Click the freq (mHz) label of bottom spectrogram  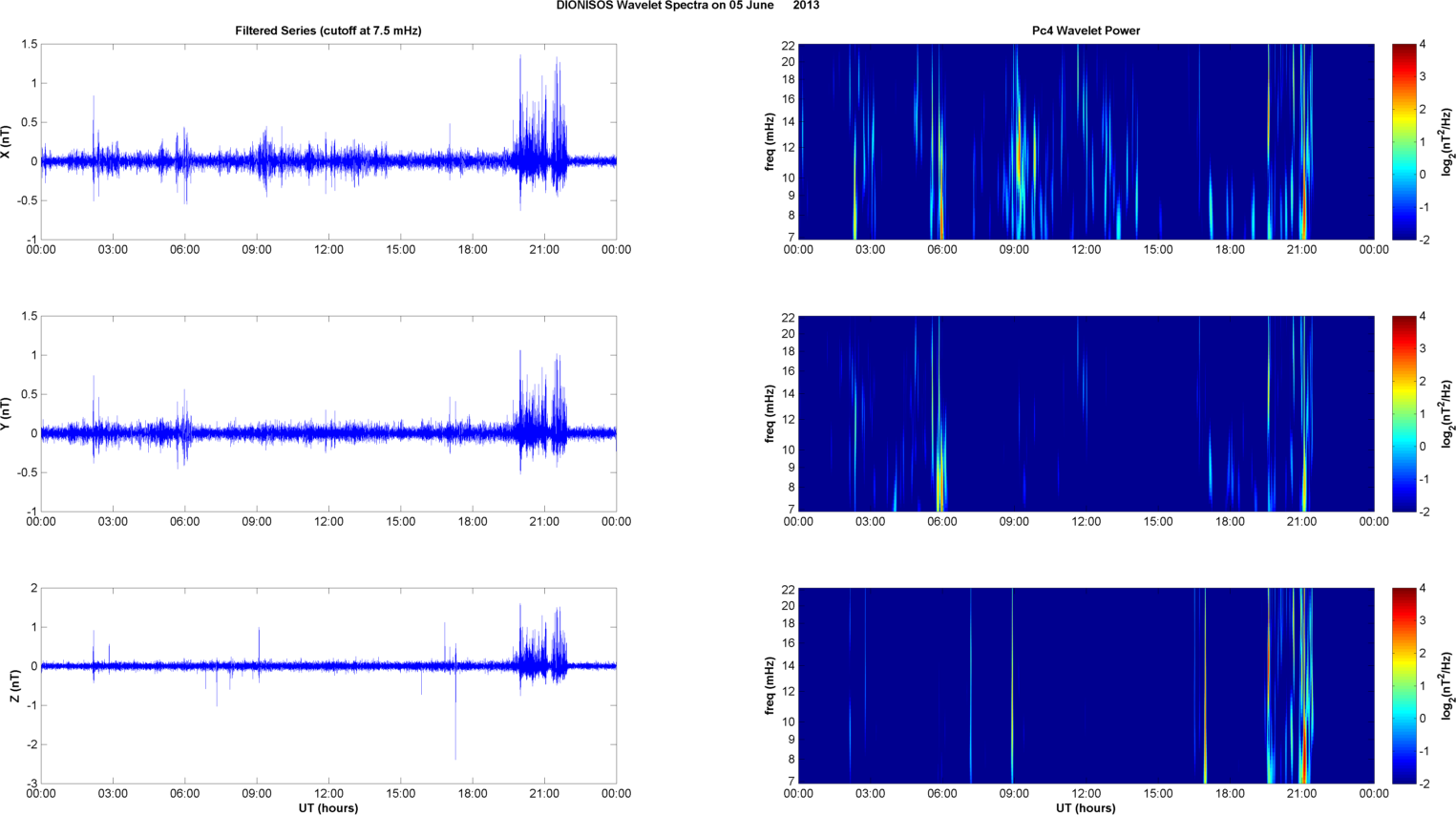[770, 685]
